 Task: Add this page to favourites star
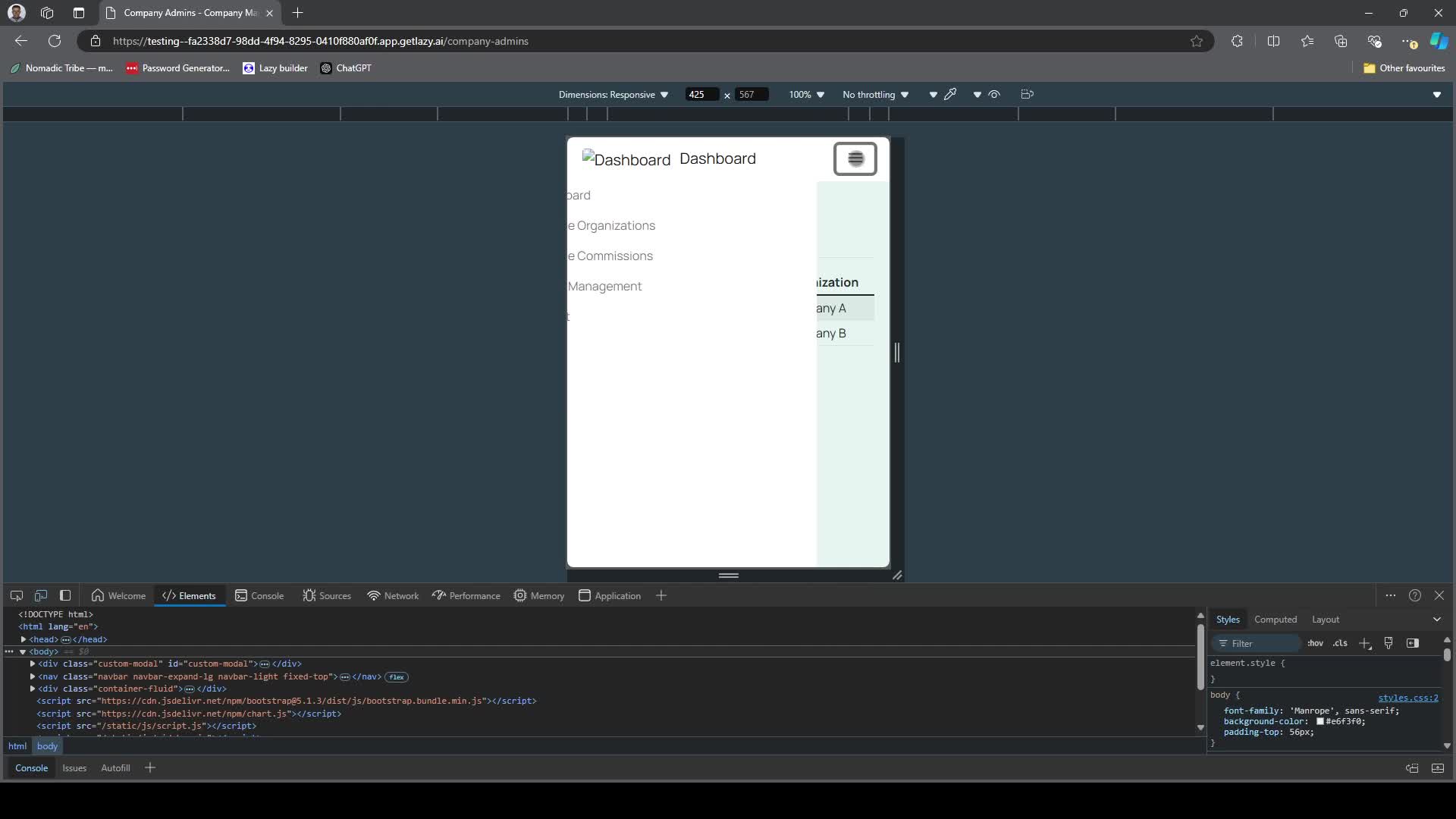pos(1197,41)
